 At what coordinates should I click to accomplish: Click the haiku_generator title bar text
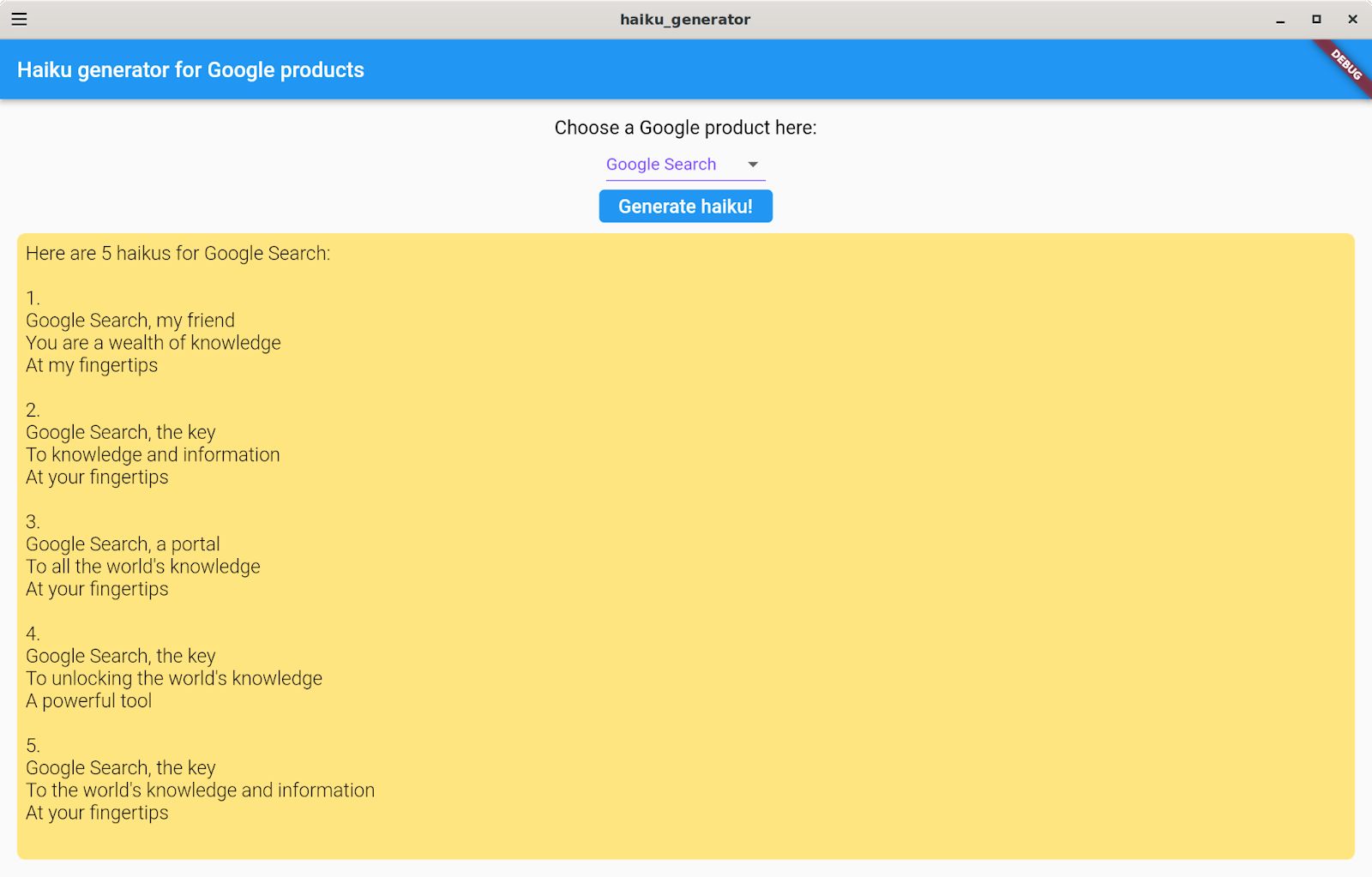point(685,19)
